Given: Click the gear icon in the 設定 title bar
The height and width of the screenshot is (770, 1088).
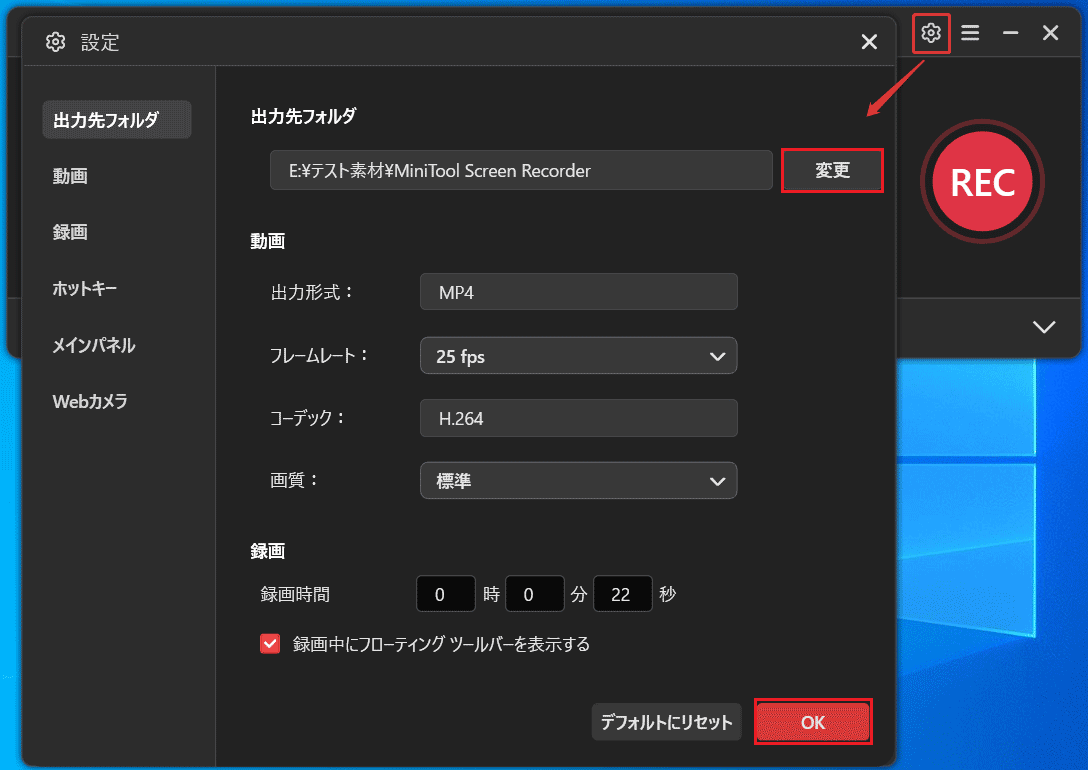Looking at the screenshot, I should tap(55, 42).
